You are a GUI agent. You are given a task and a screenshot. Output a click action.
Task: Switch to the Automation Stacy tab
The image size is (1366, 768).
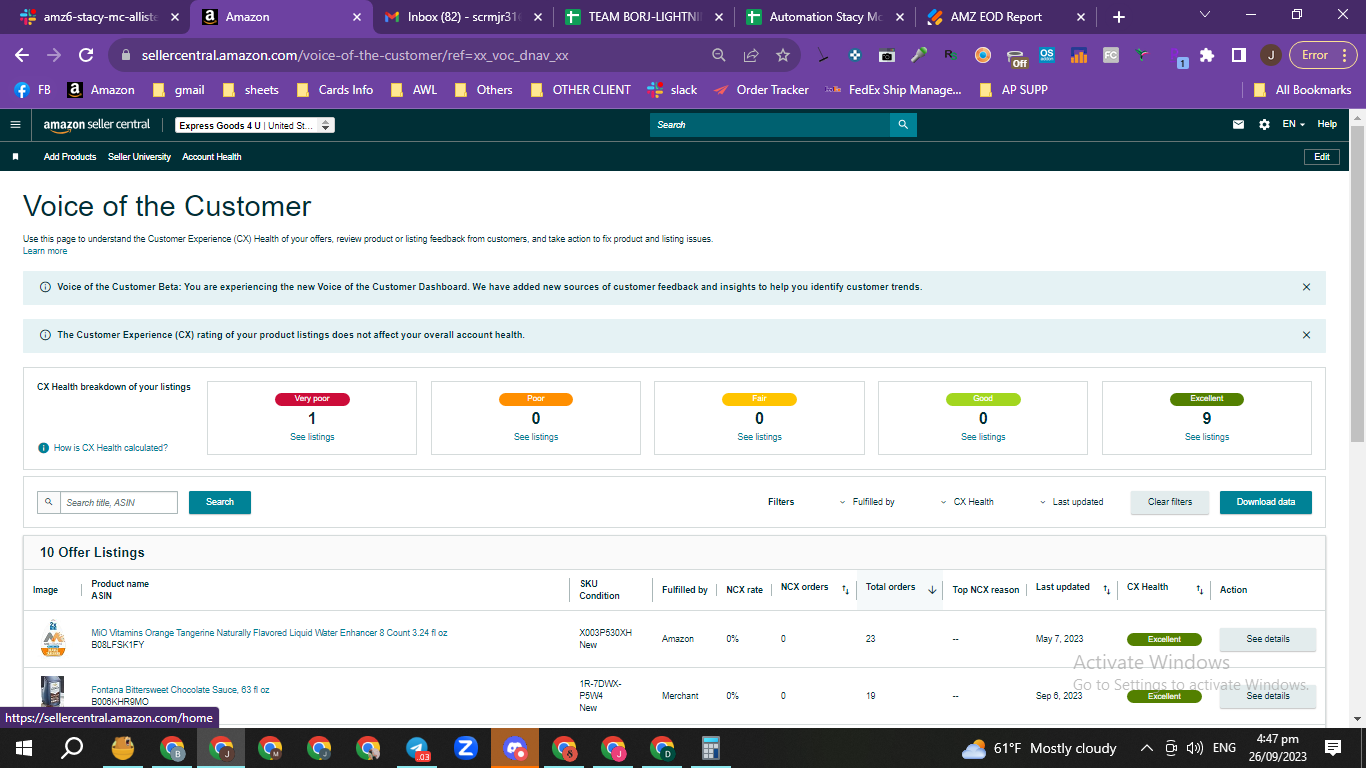(x=827, y=17)
